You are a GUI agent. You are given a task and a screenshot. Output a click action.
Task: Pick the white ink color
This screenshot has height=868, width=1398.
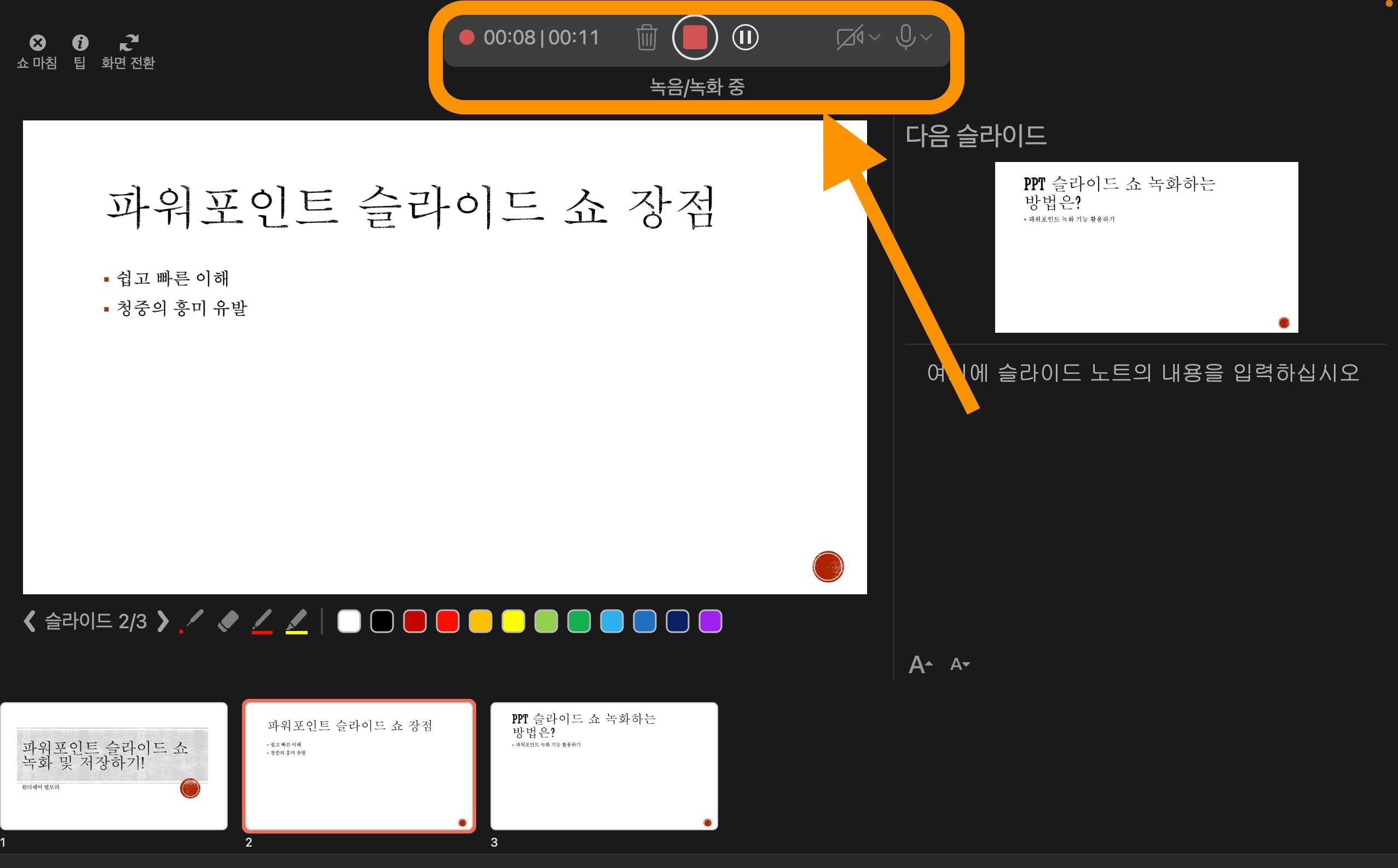349,621
